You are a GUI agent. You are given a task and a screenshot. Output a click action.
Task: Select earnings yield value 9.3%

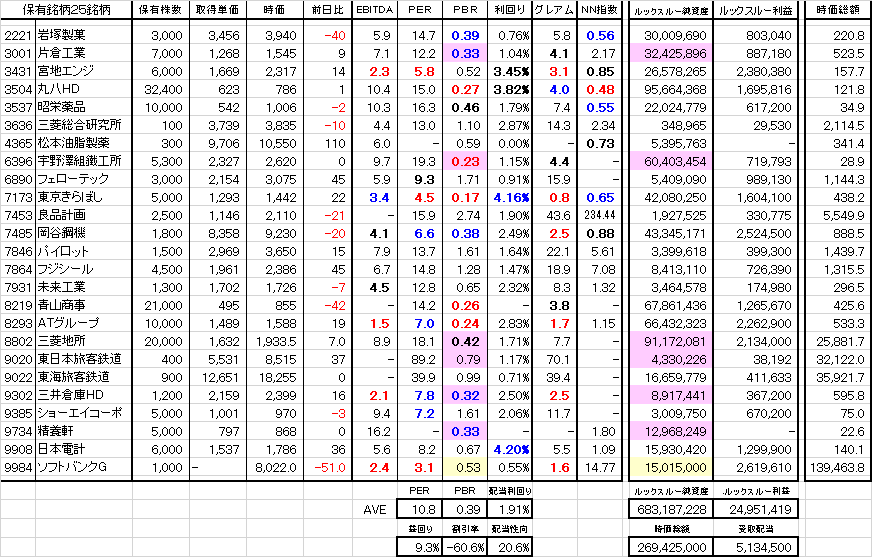(x=427, y=548)
